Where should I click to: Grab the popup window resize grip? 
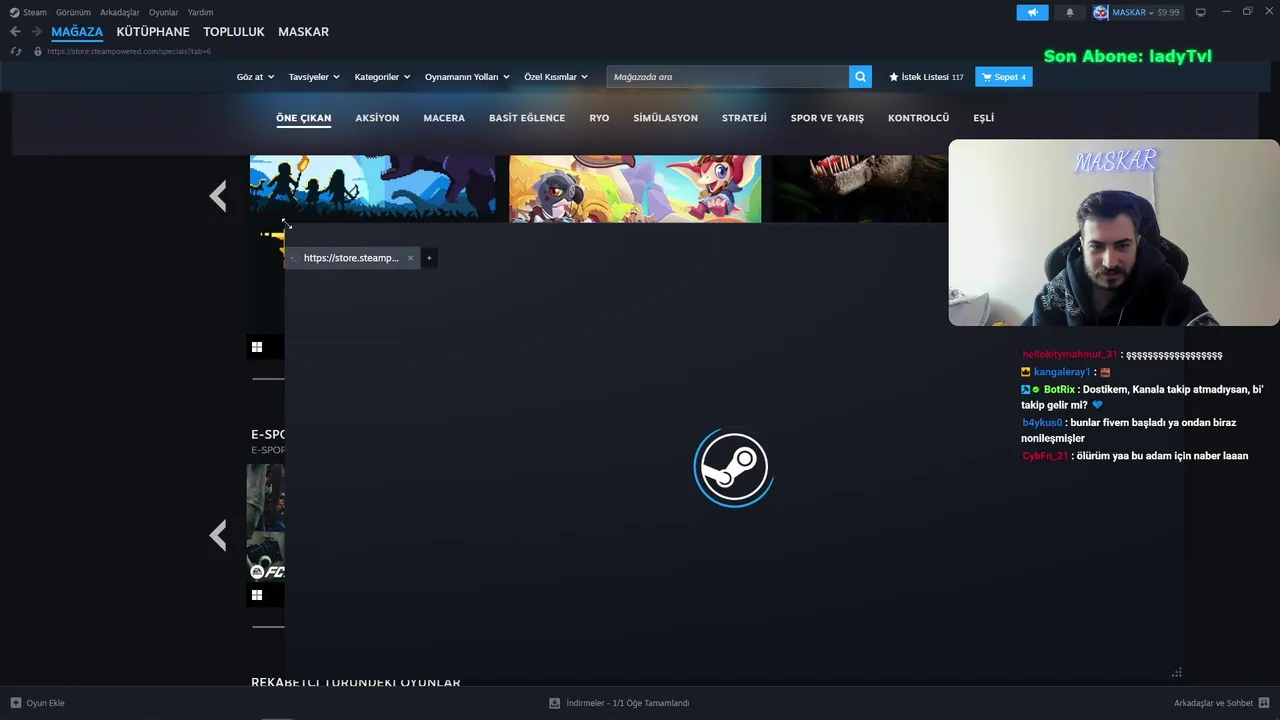coord(1177,673)
